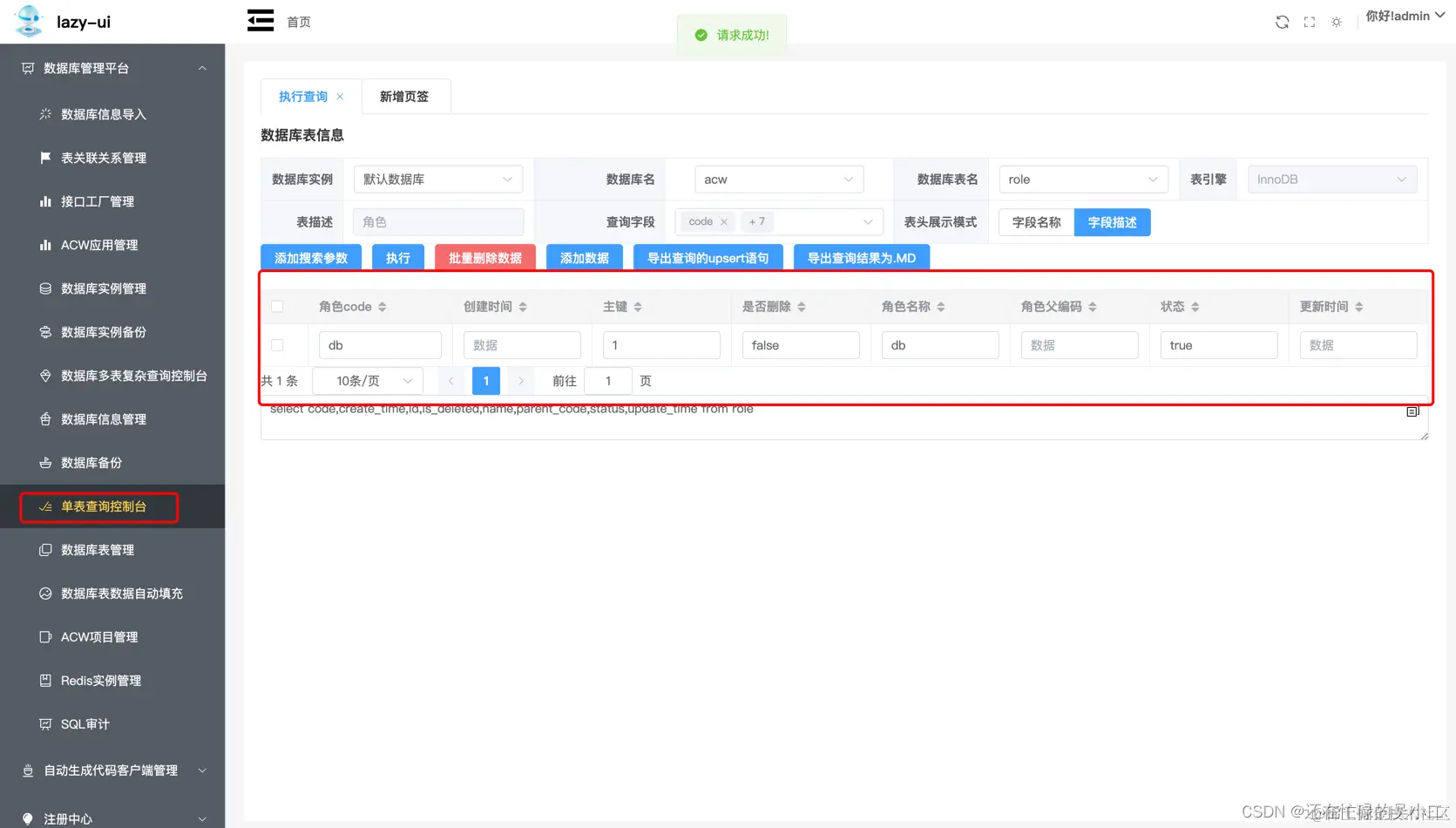This screenshot has width=1456, height=828.
Task: Click the fullscreen icon in the top bar
Action: tap(1309, 21)
